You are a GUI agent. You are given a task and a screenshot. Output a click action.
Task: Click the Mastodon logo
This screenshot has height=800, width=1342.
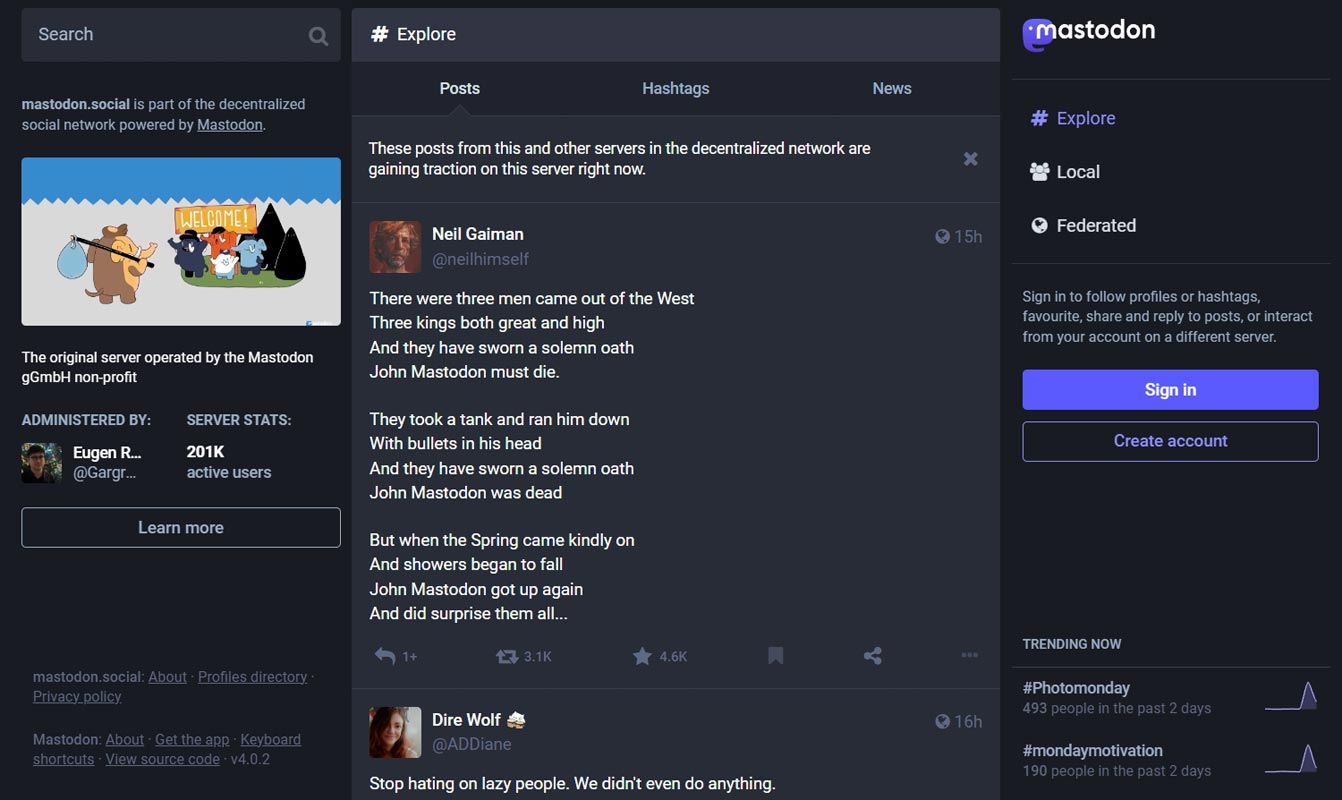1089,33
